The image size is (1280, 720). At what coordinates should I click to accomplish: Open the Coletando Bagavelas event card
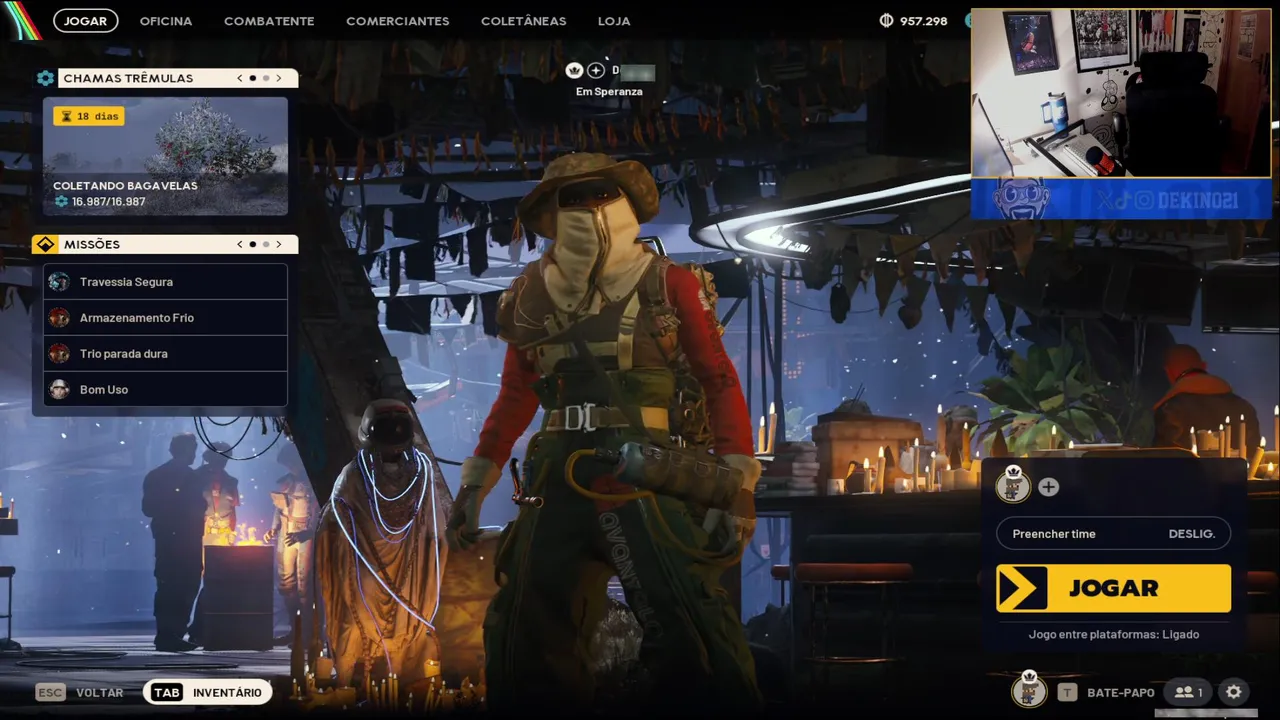(x=165, y=156)
